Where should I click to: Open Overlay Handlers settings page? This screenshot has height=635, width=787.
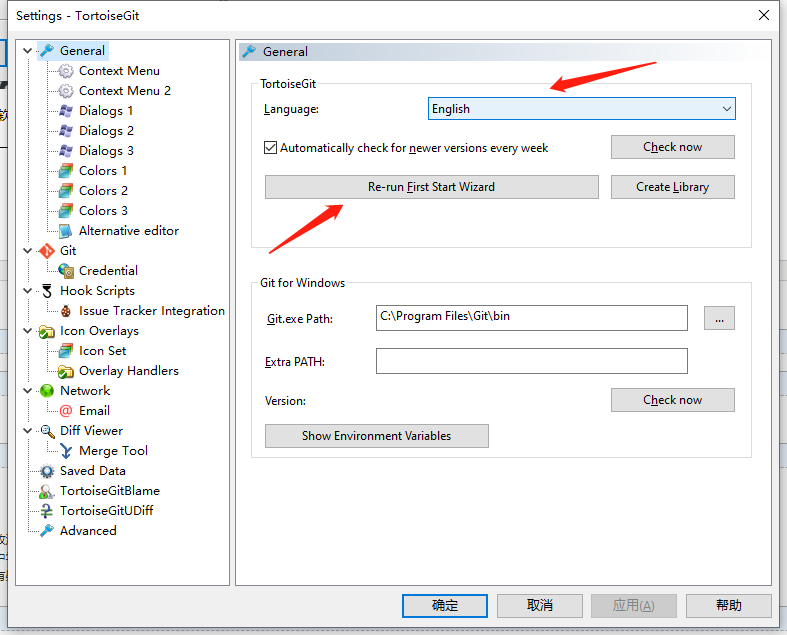coord(129,371)
